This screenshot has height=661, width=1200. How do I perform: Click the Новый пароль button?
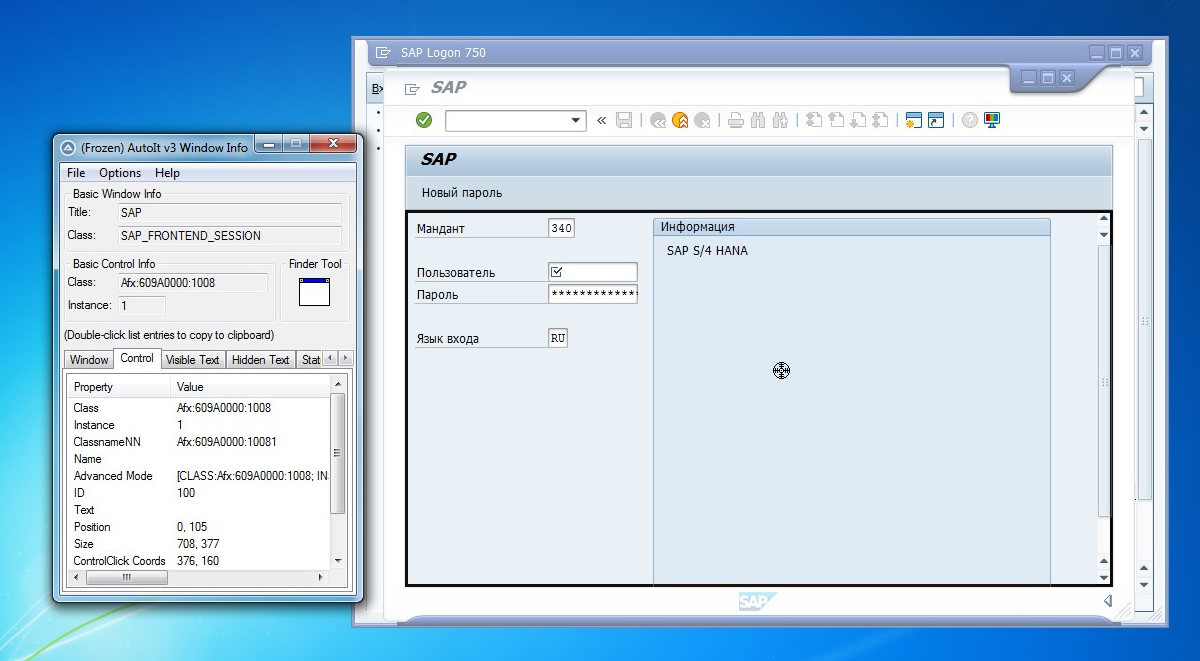point(462,193)
